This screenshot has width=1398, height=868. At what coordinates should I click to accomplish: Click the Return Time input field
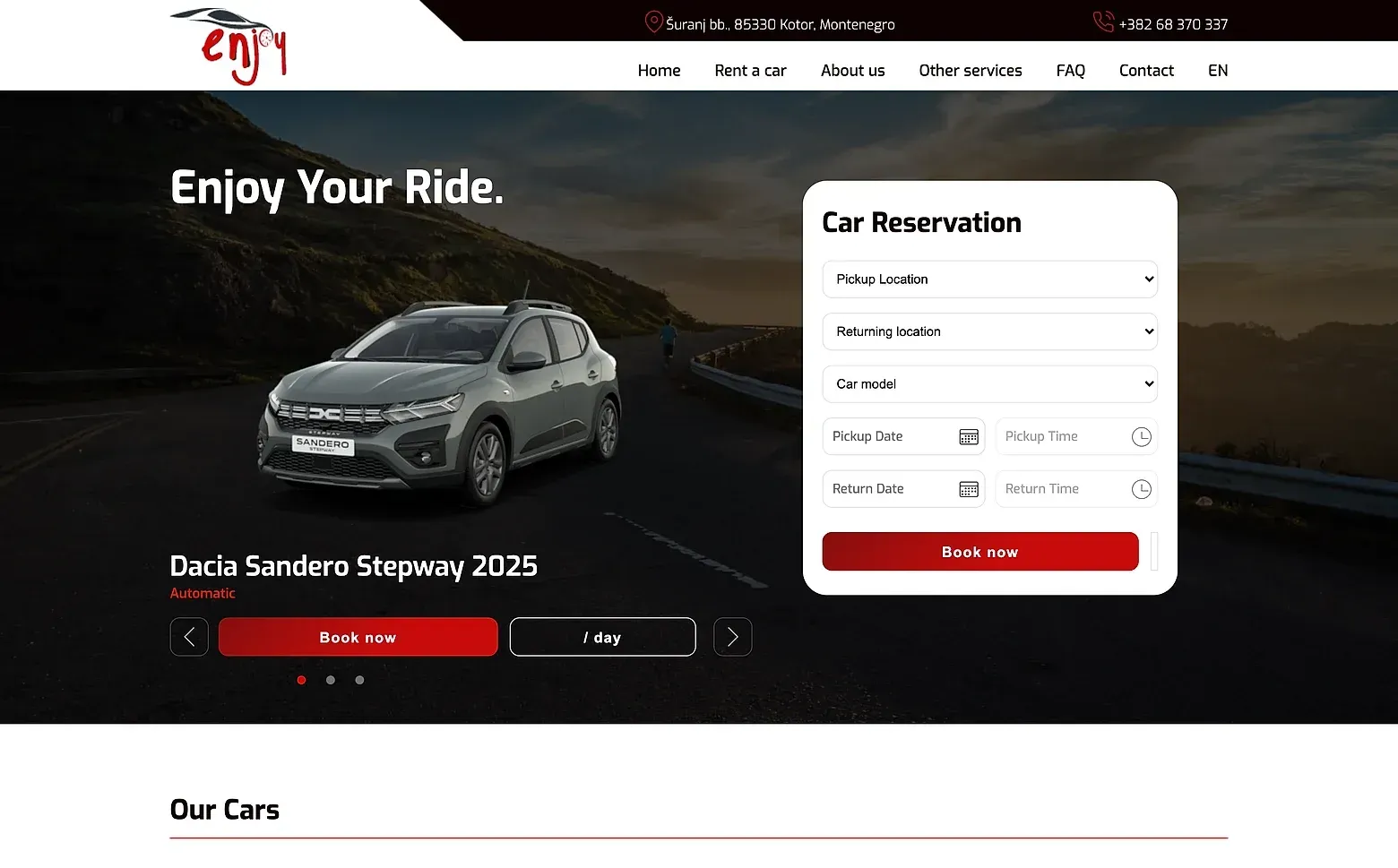[x=1076, y=489]
